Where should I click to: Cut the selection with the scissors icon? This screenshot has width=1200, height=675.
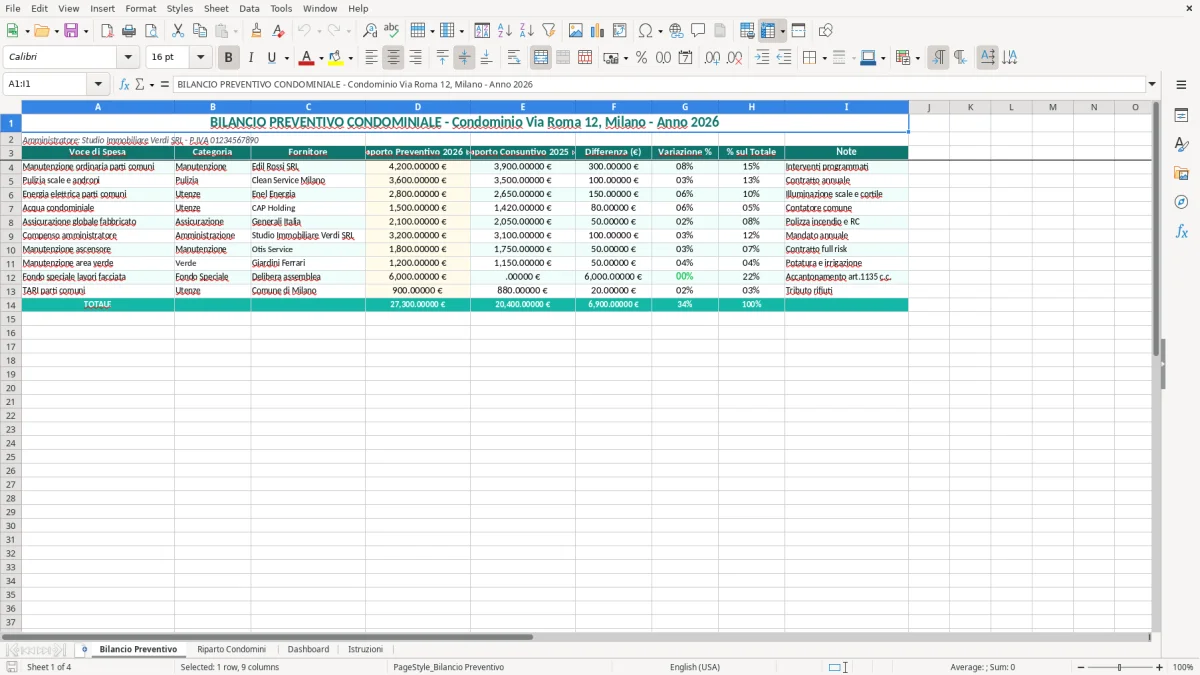click(x=178, y=31)
